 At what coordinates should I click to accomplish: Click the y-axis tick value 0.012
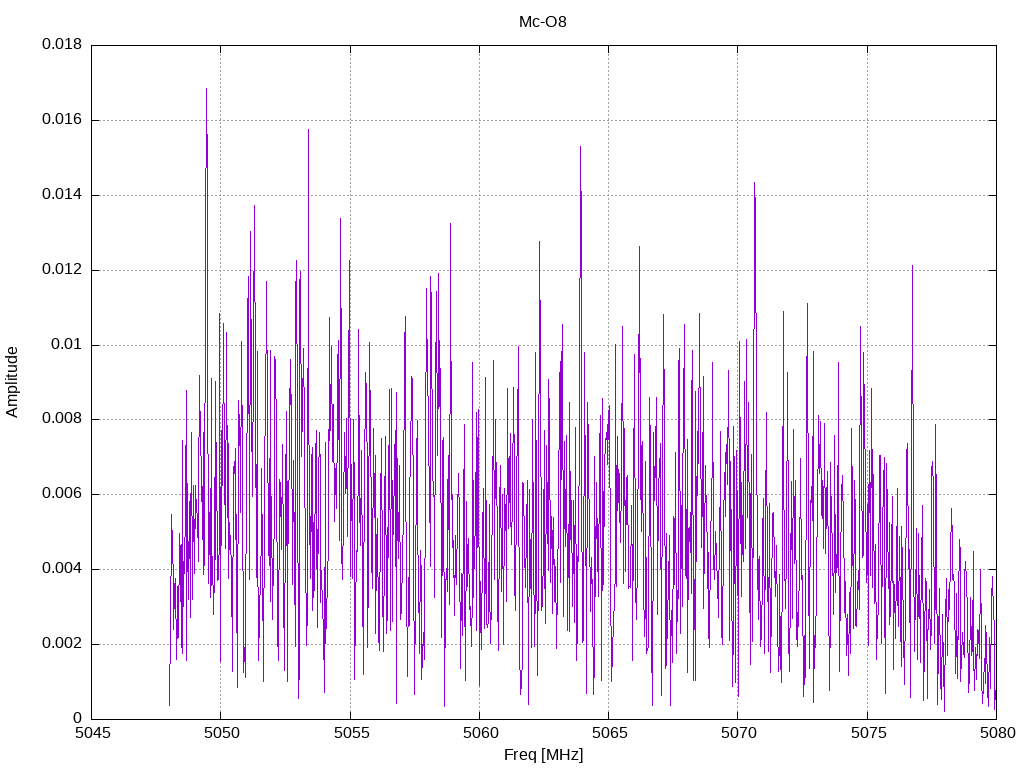pos(62,269)
